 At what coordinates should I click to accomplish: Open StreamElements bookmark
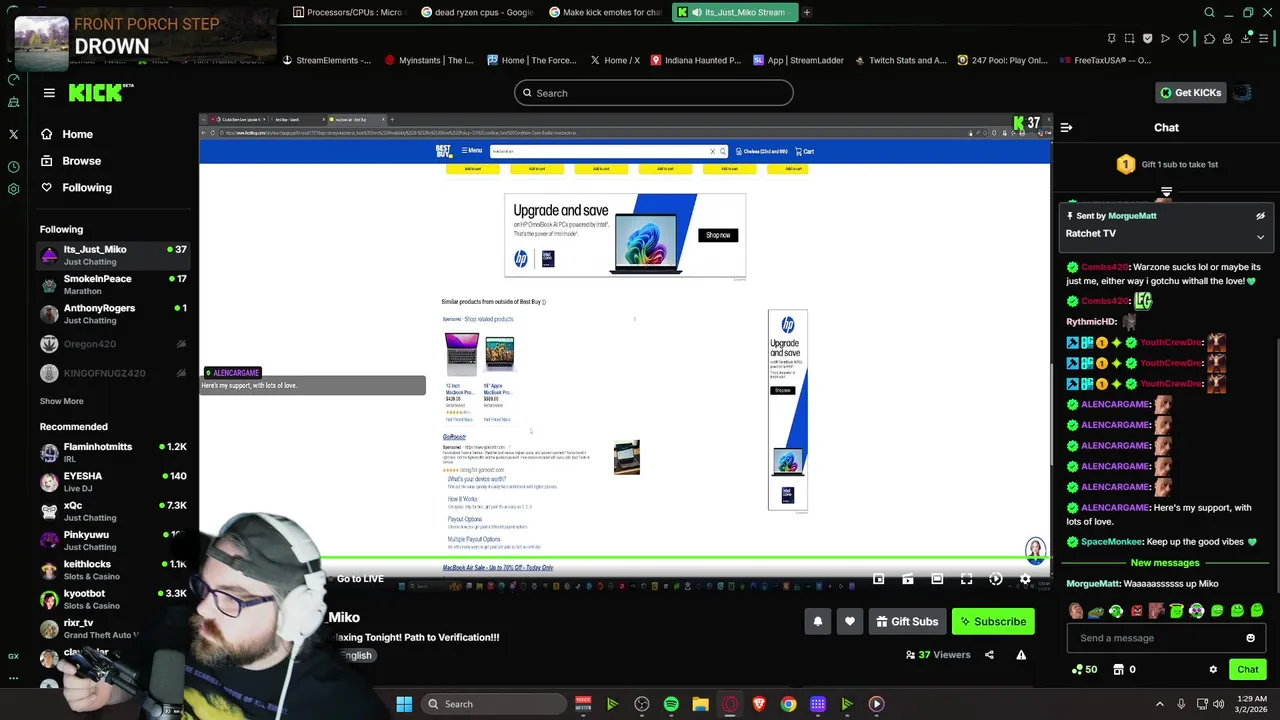pos(327,60)
